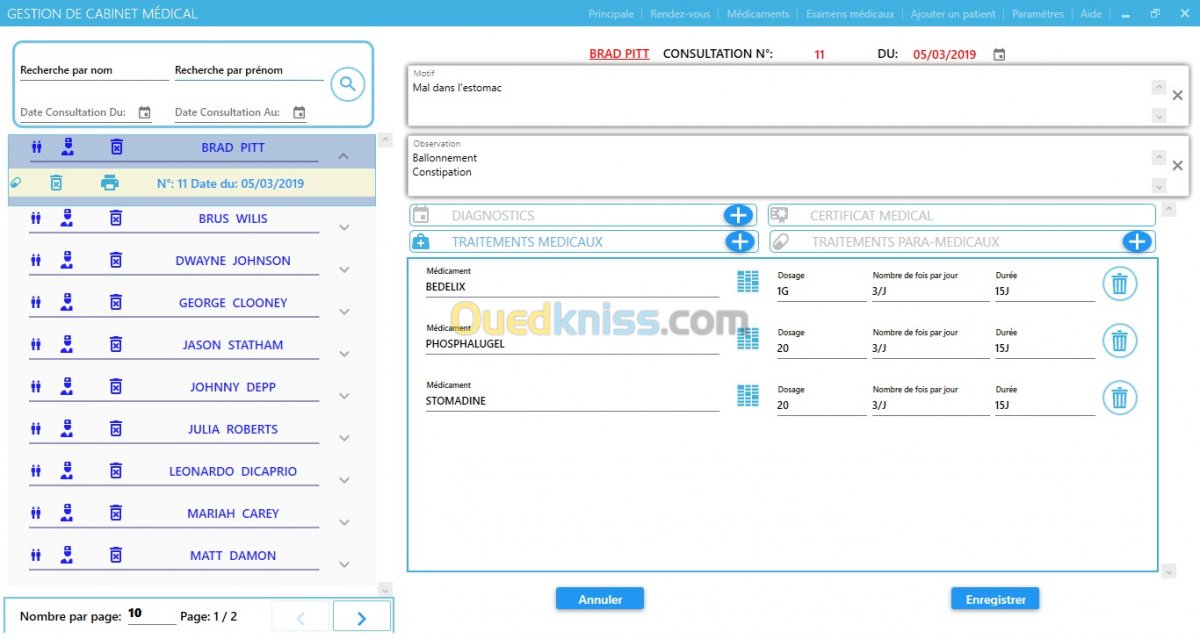Viewport: 1200px width, 639px height.
Task: Add a new diagnostic with plus button
Action: [x=740, y=214]
